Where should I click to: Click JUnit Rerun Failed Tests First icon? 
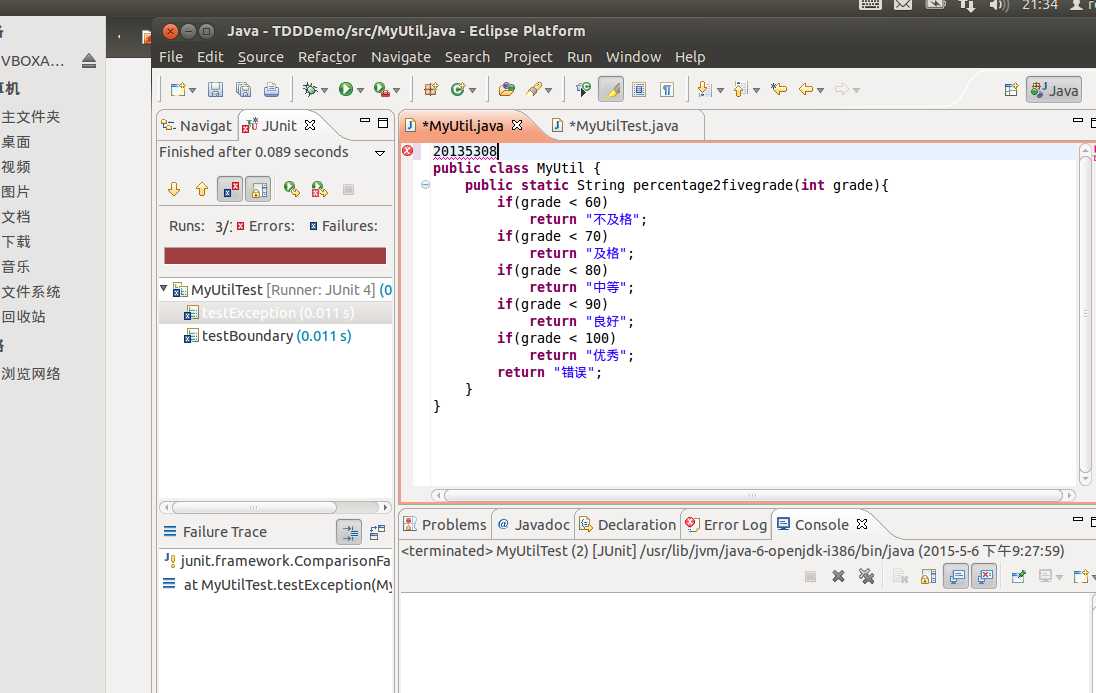pos(319,190)
